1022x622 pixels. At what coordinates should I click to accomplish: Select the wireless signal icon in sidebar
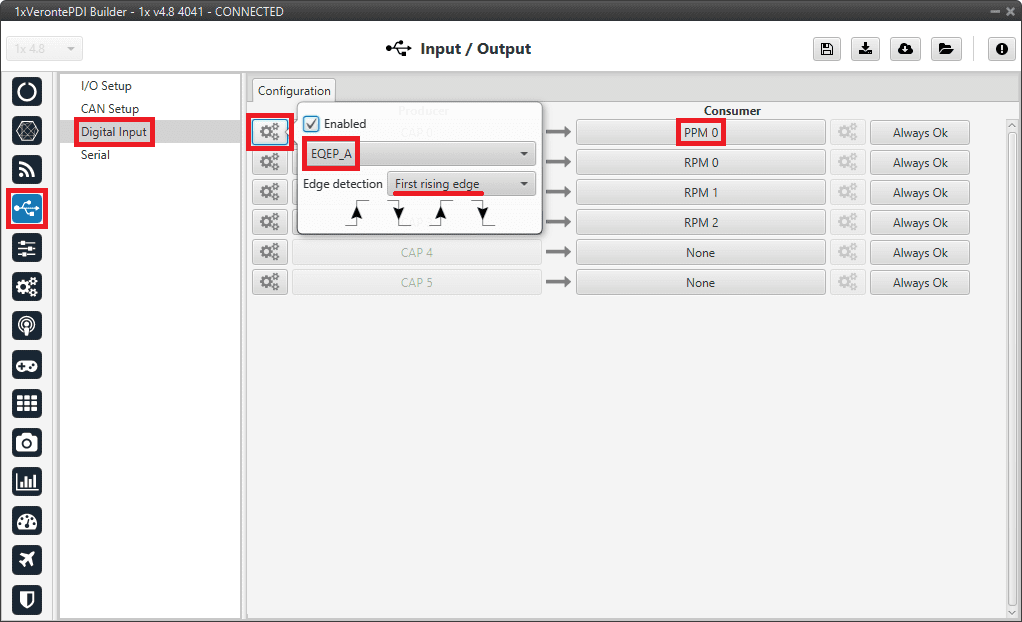(x=27, y=169)
